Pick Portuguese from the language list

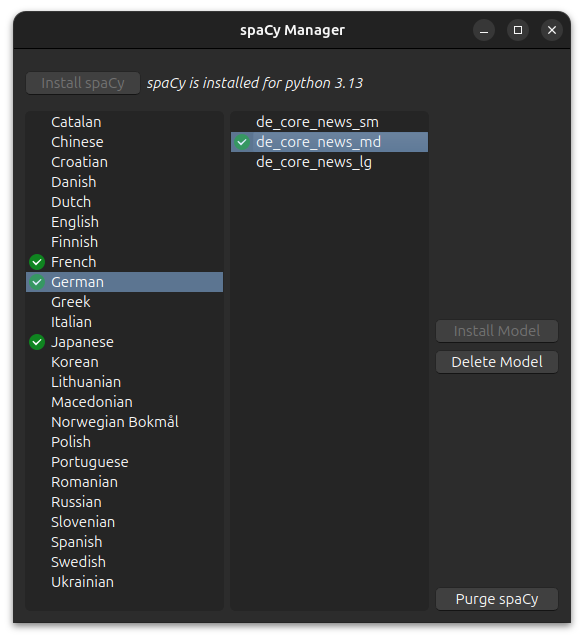click(x=124, y=462)
